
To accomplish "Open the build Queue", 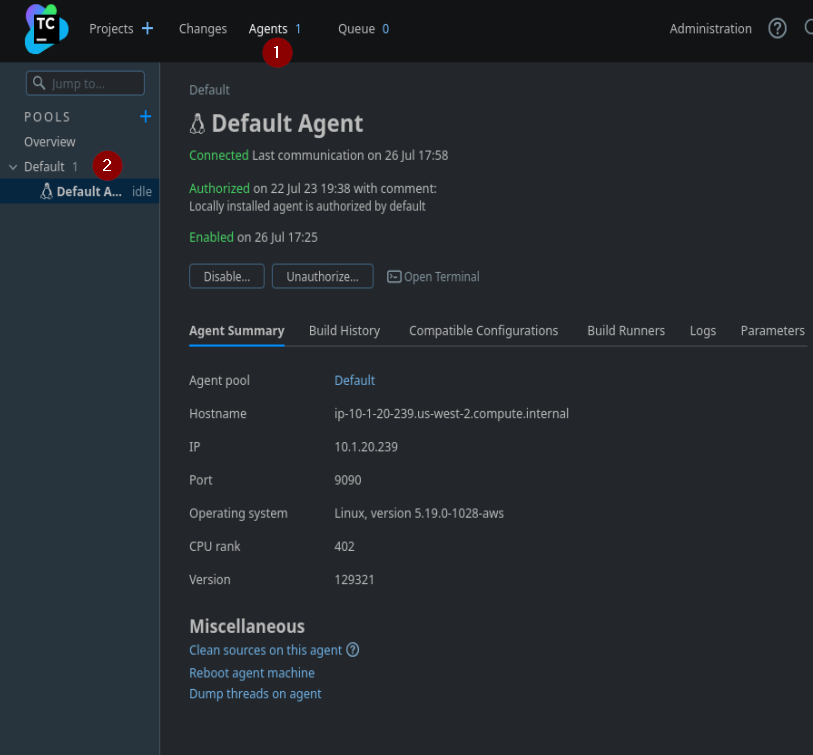I will point(356,29).
